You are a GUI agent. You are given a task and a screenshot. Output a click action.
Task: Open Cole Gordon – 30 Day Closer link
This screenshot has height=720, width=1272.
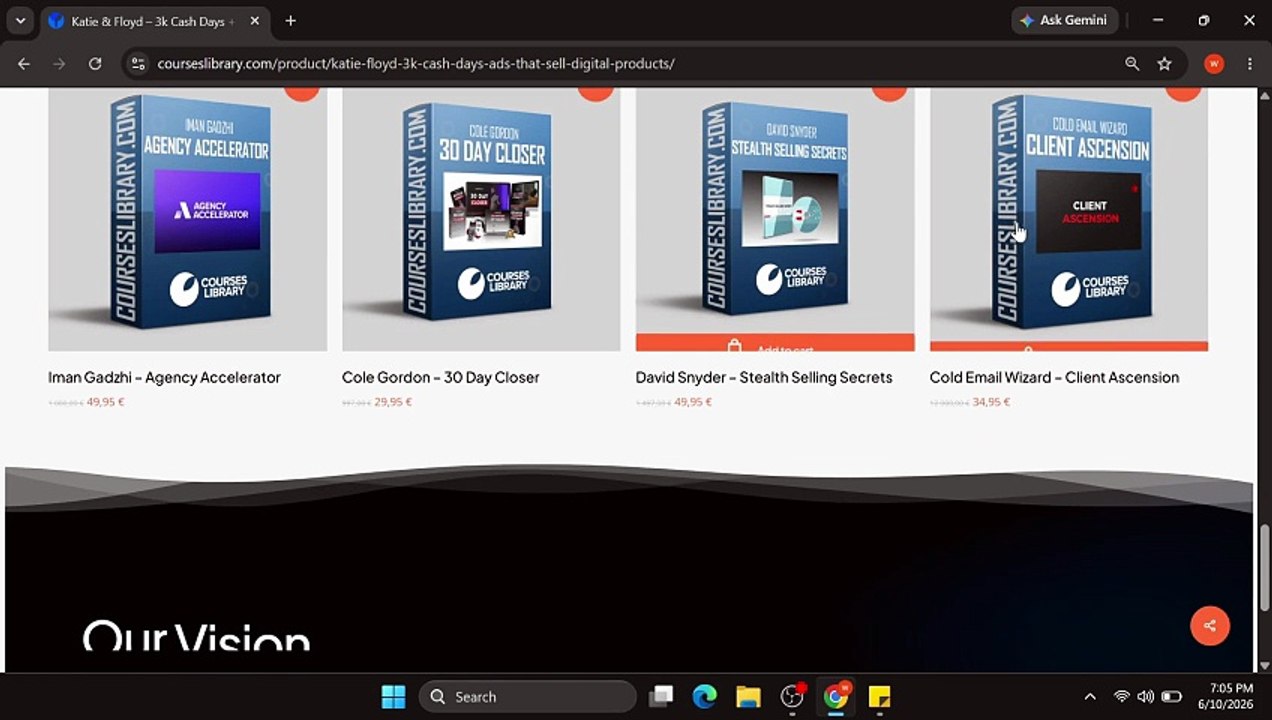pos(441,377)
